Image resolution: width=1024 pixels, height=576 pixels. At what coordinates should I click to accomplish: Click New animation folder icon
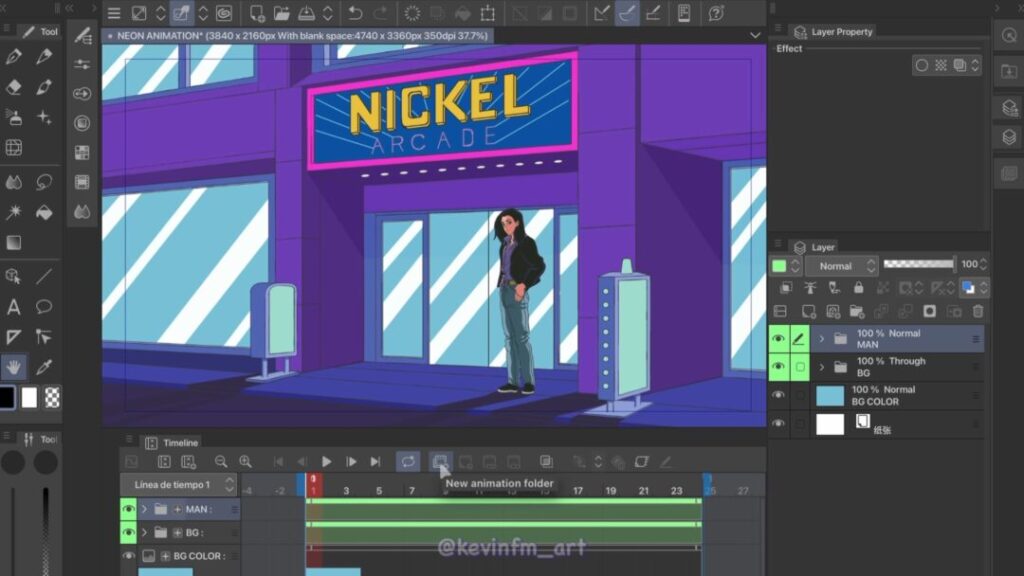point(440,461)
